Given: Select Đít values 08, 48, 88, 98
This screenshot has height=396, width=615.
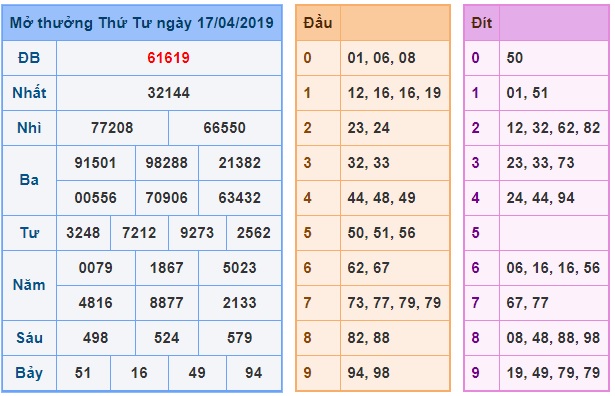Looking at the screenshot, I should tap(553, 338).
